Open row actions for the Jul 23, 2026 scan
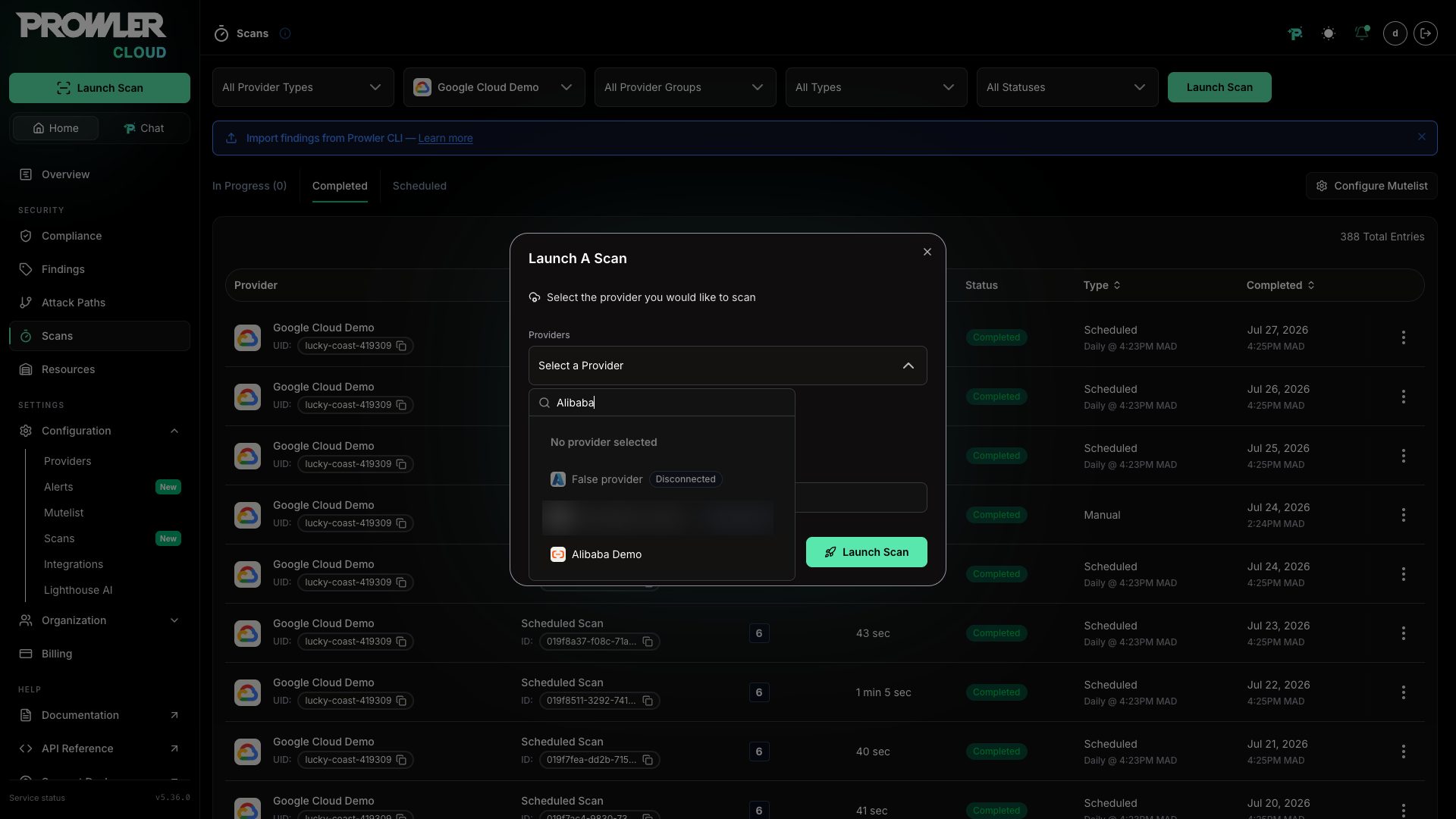The image size is (1456, 819). click(x=1404, y=633)
